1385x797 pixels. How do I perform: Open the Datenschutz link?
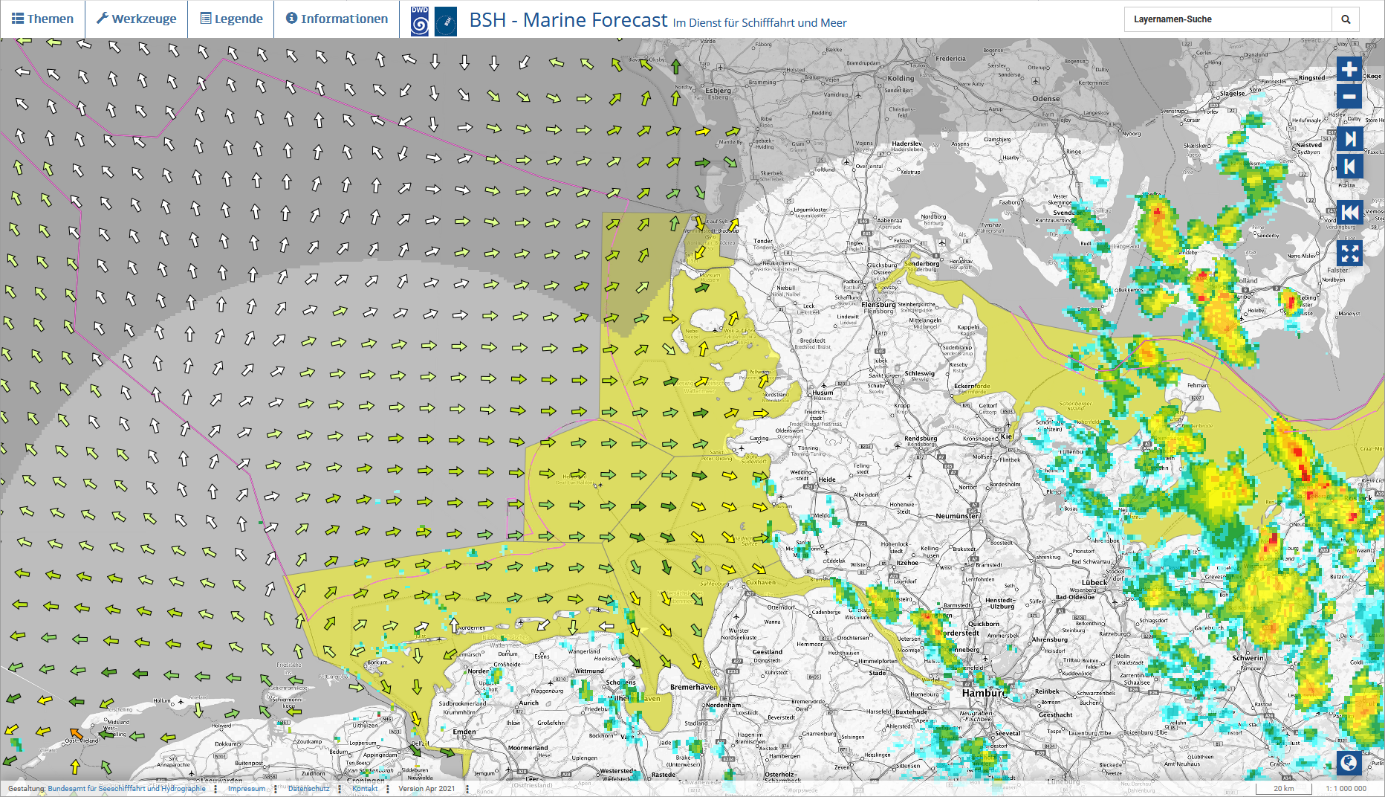309,789
